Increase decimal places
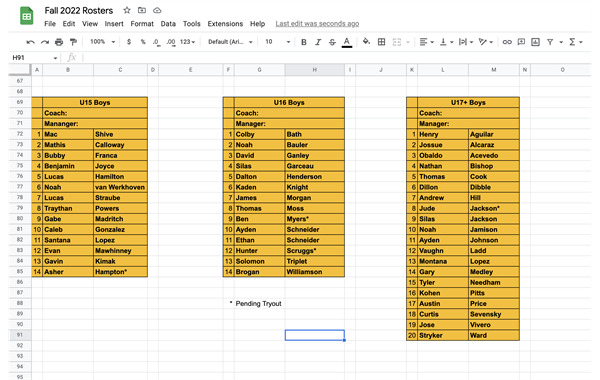The width and height of the screenshot is (600, 380). pos(171,42)
